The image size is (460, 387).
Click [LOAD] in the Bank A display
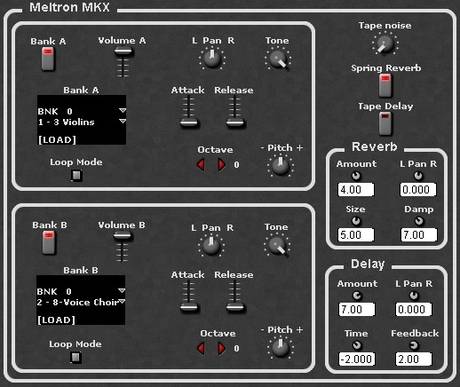coord(57,140)
